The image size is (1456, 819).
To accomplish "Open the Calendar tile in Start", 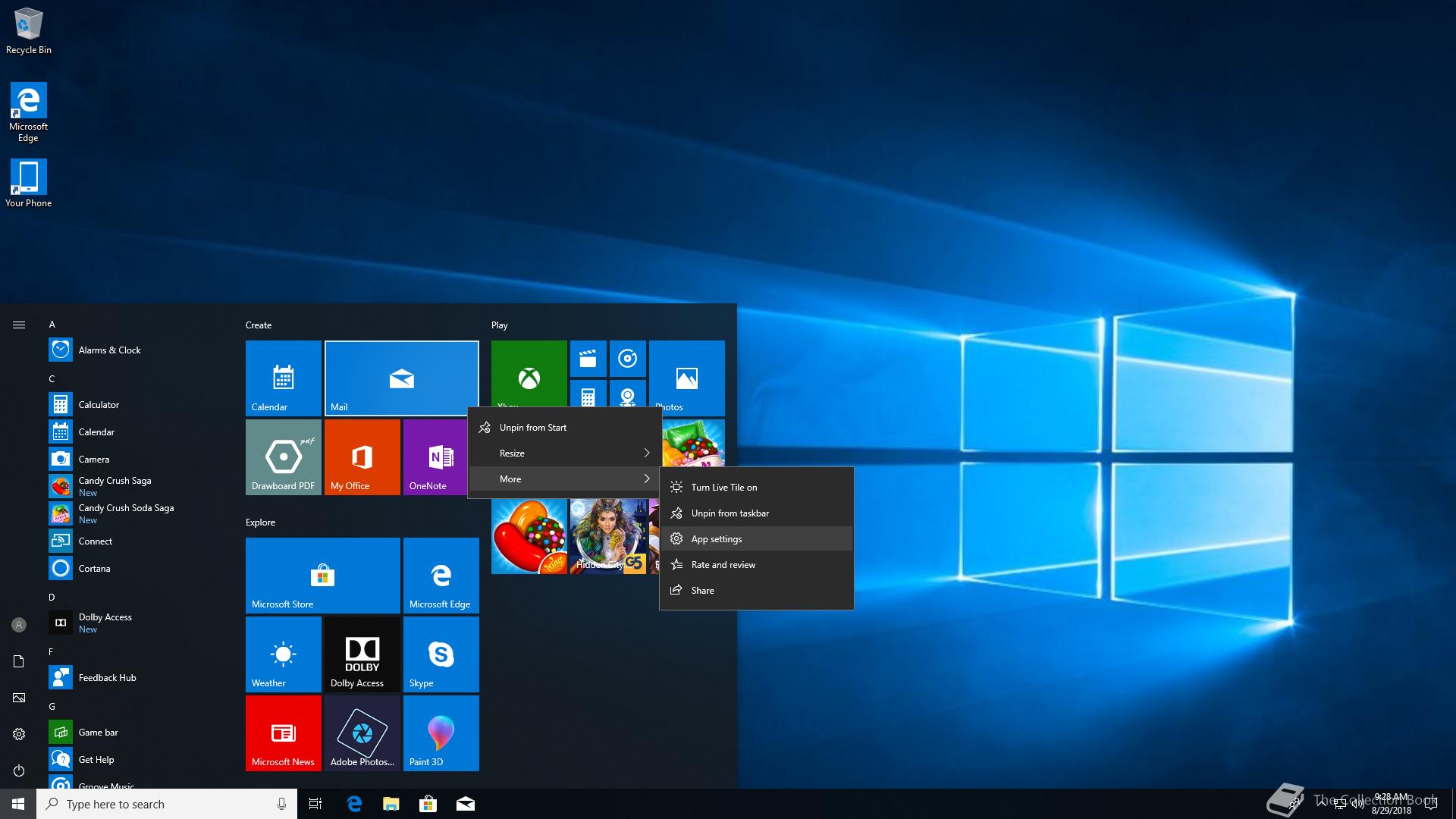I will (x=283, y=378).
